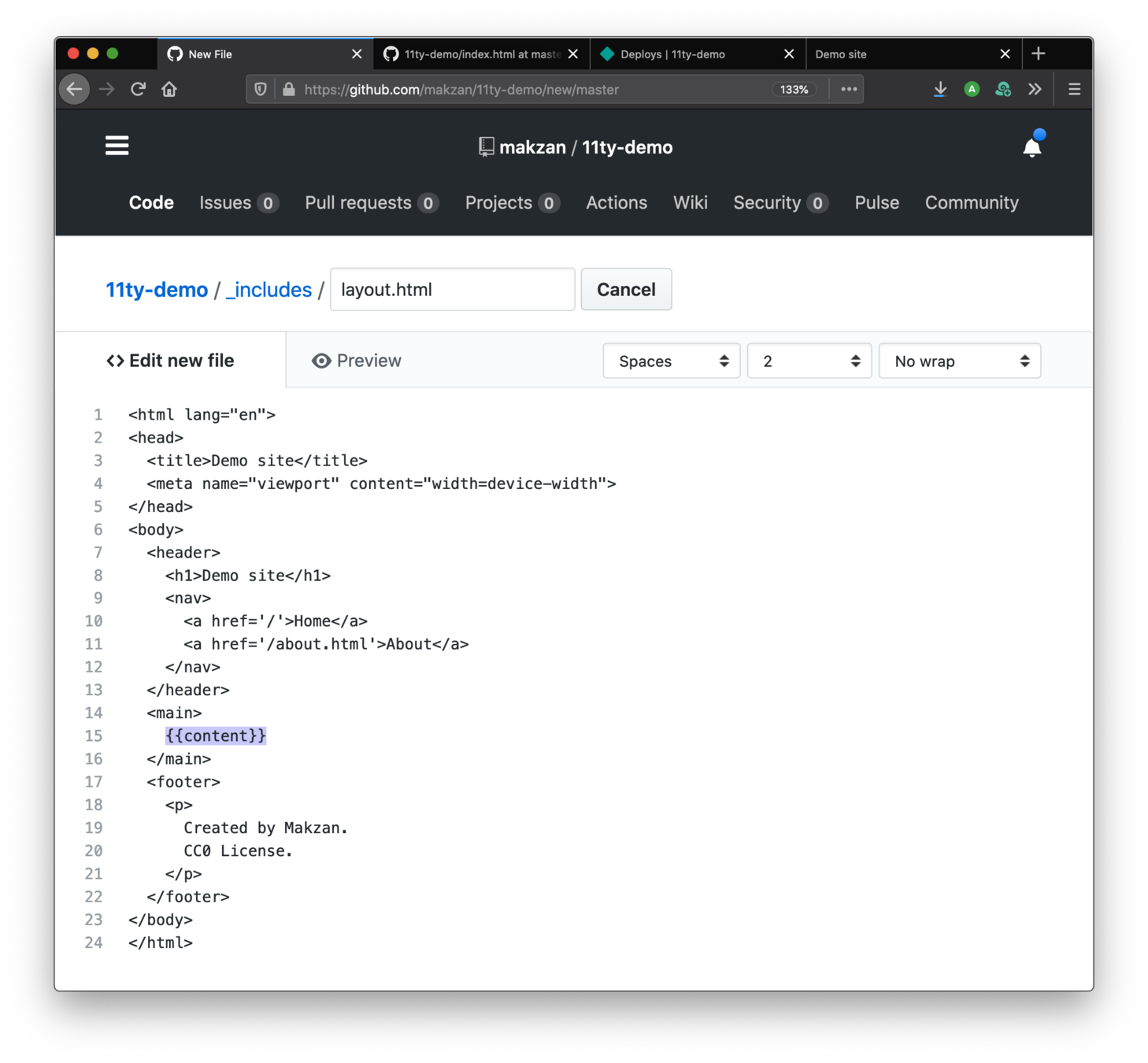Open the Pull requests tab
1148x1063 pixels.
pyautogui.click(x=372, y=202)
